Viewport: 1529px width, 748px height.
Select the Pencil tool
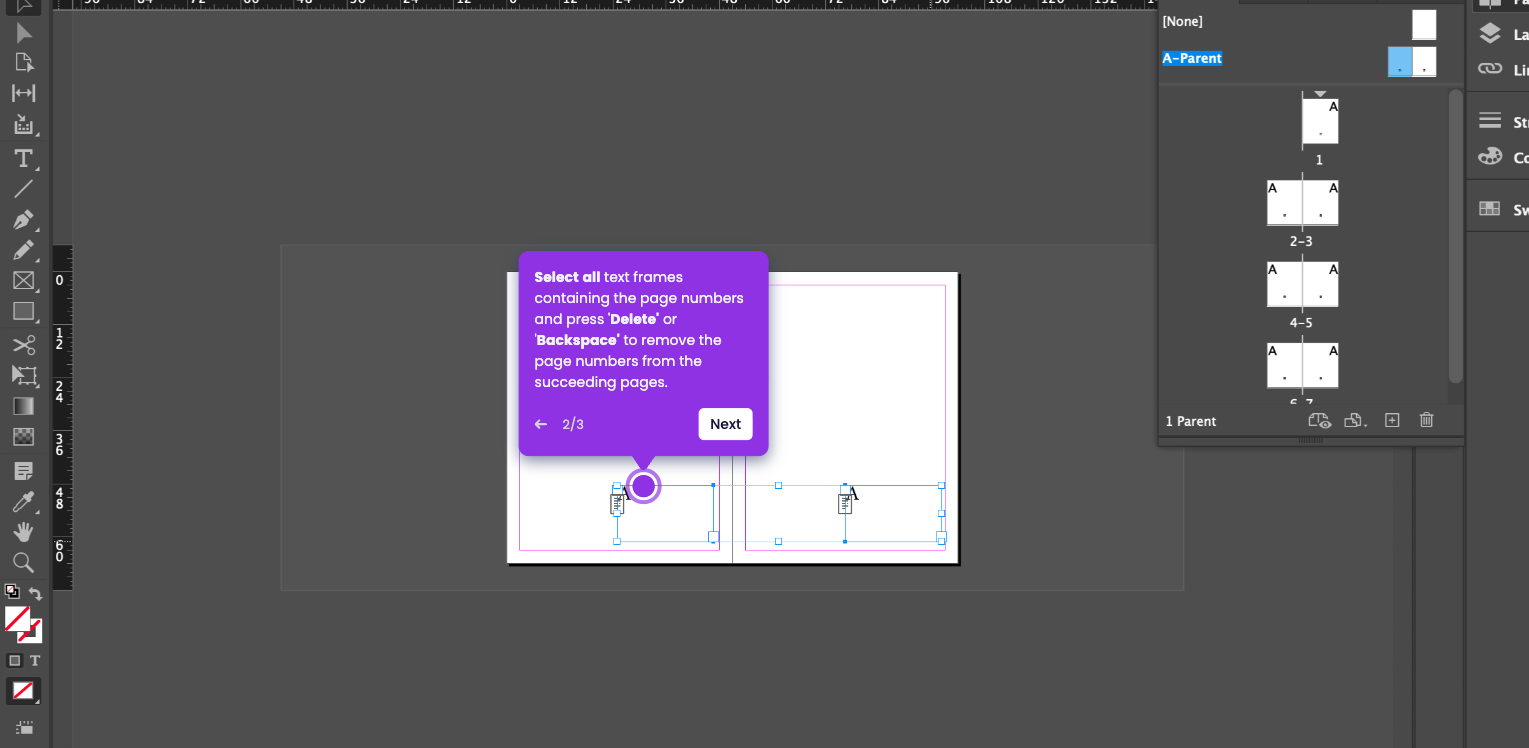point(23,250)
